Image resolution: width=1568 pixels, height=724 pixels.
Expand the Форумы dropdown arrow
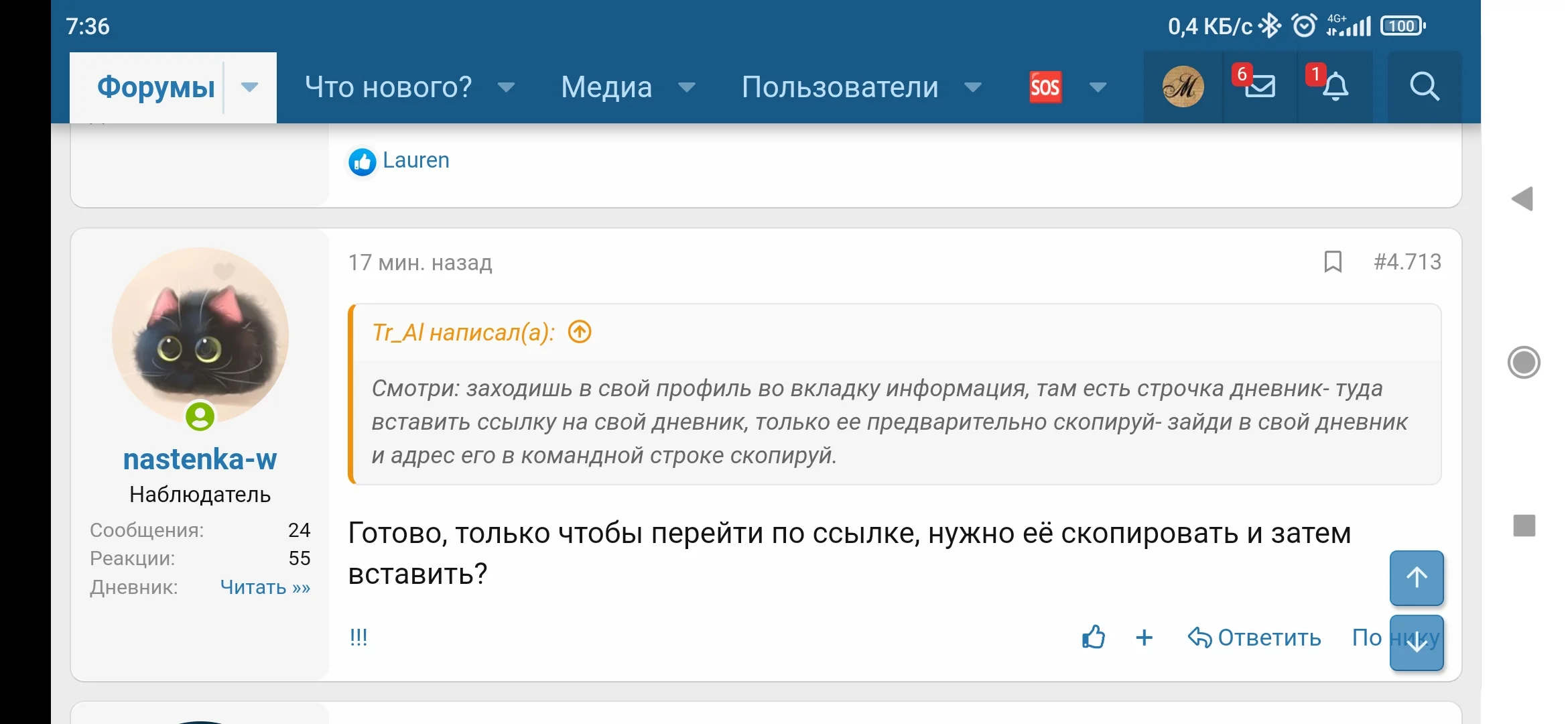[x=249, y=87]
